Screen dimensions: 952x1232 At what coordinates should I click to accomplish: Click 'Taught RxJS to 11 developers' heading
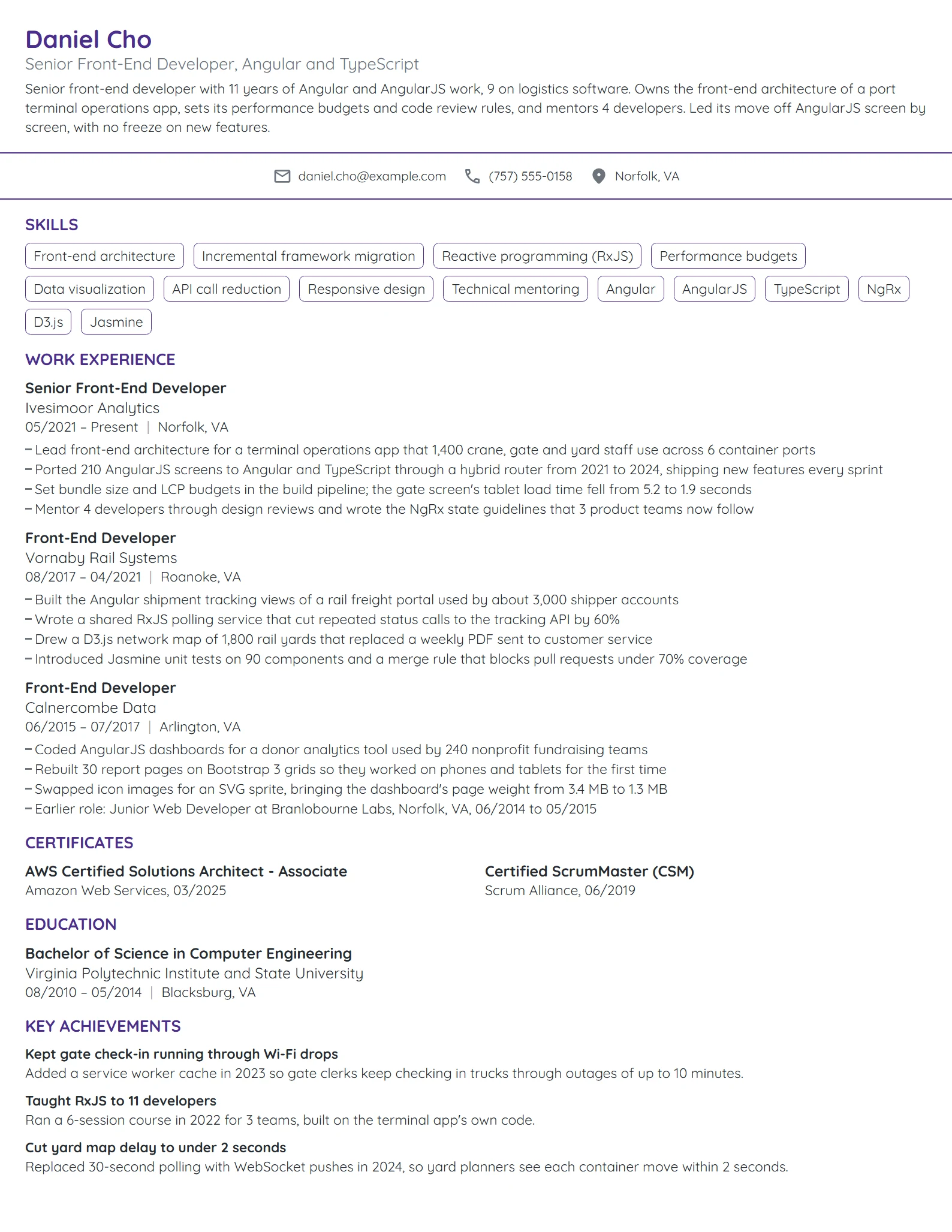(120, 1101)
